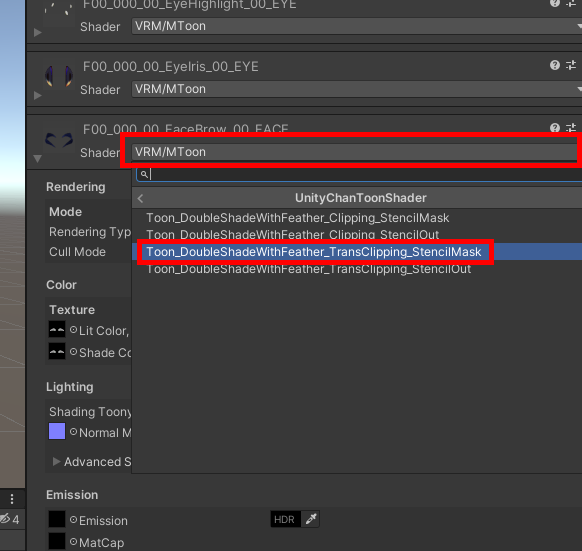Click the Color section heading

61,285
